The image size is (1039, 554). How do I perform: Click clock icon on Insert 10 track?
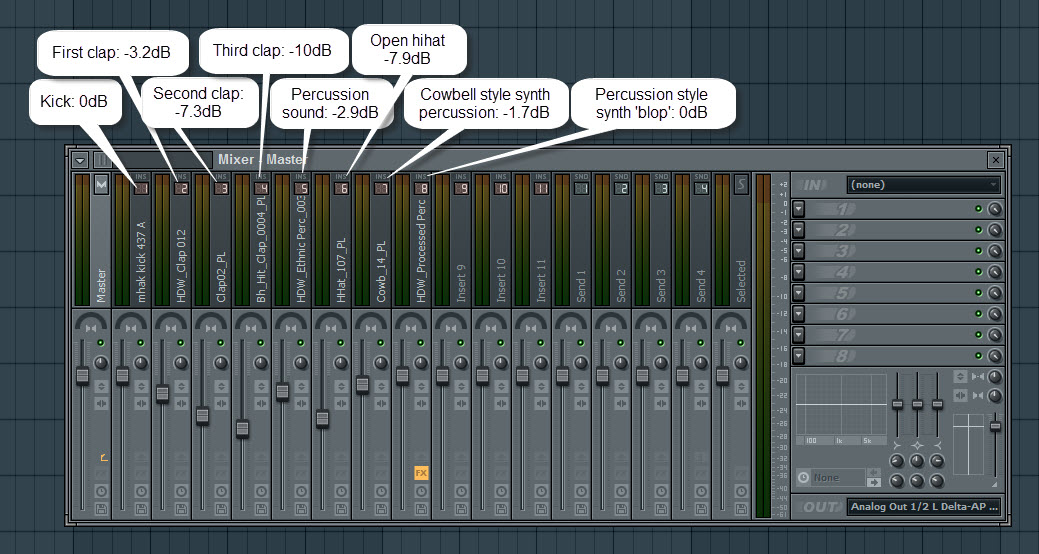pyautogui.click(x=501, y=491)
